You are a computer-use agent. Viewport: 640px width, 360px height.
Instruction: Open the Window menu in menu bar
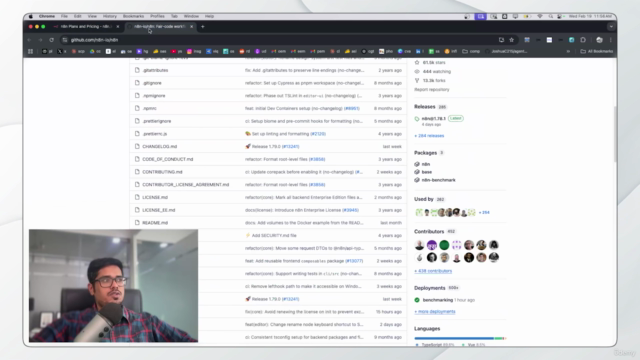point(191,16)
